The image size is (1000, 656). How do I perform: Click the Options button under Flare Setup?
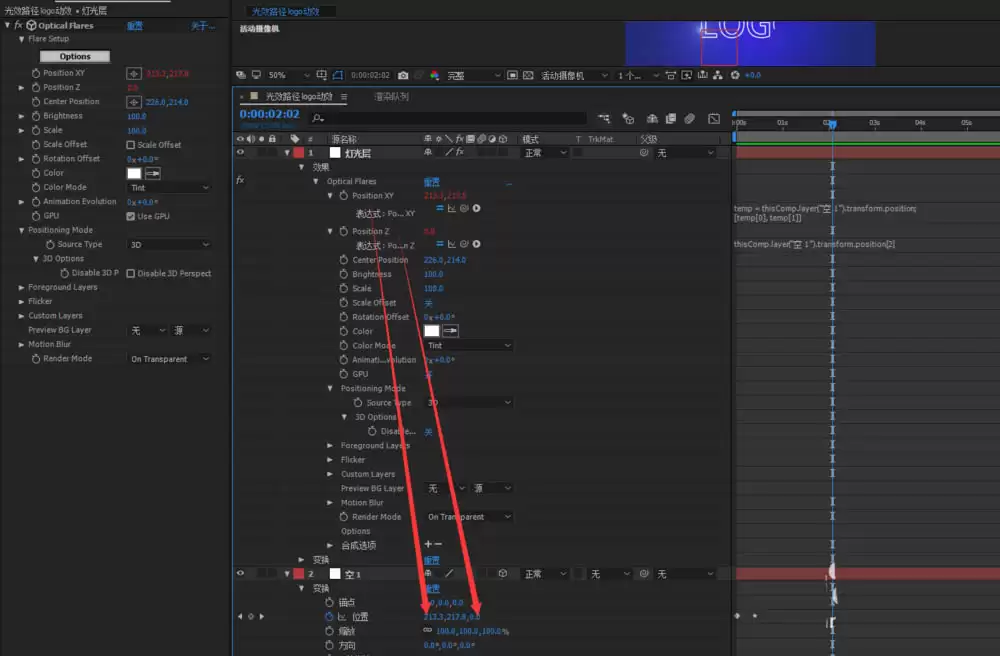75,57
